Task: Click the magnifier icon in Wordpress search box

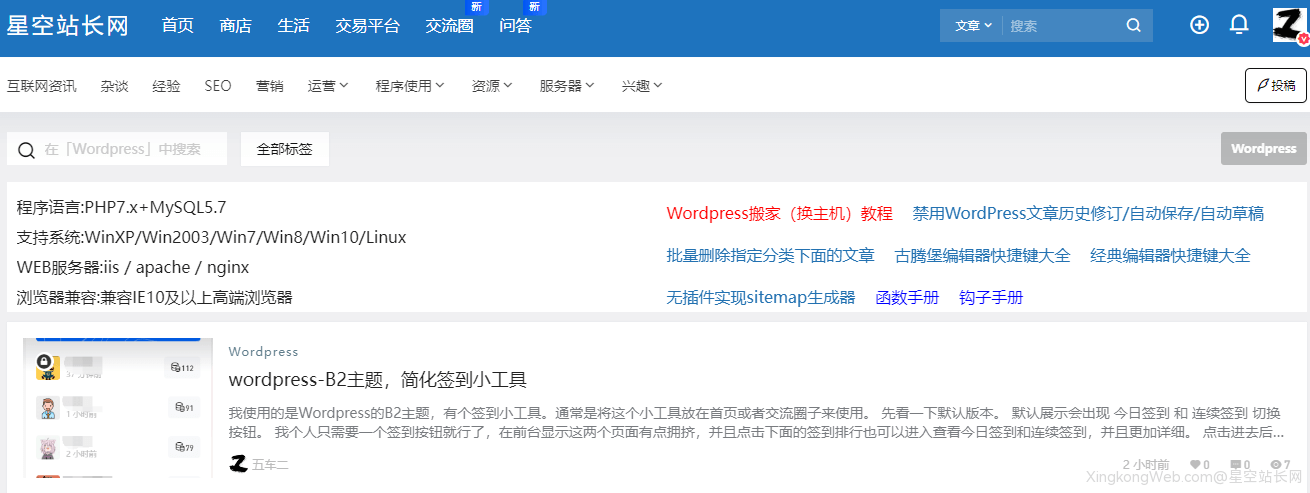Action: click(26, 149)
